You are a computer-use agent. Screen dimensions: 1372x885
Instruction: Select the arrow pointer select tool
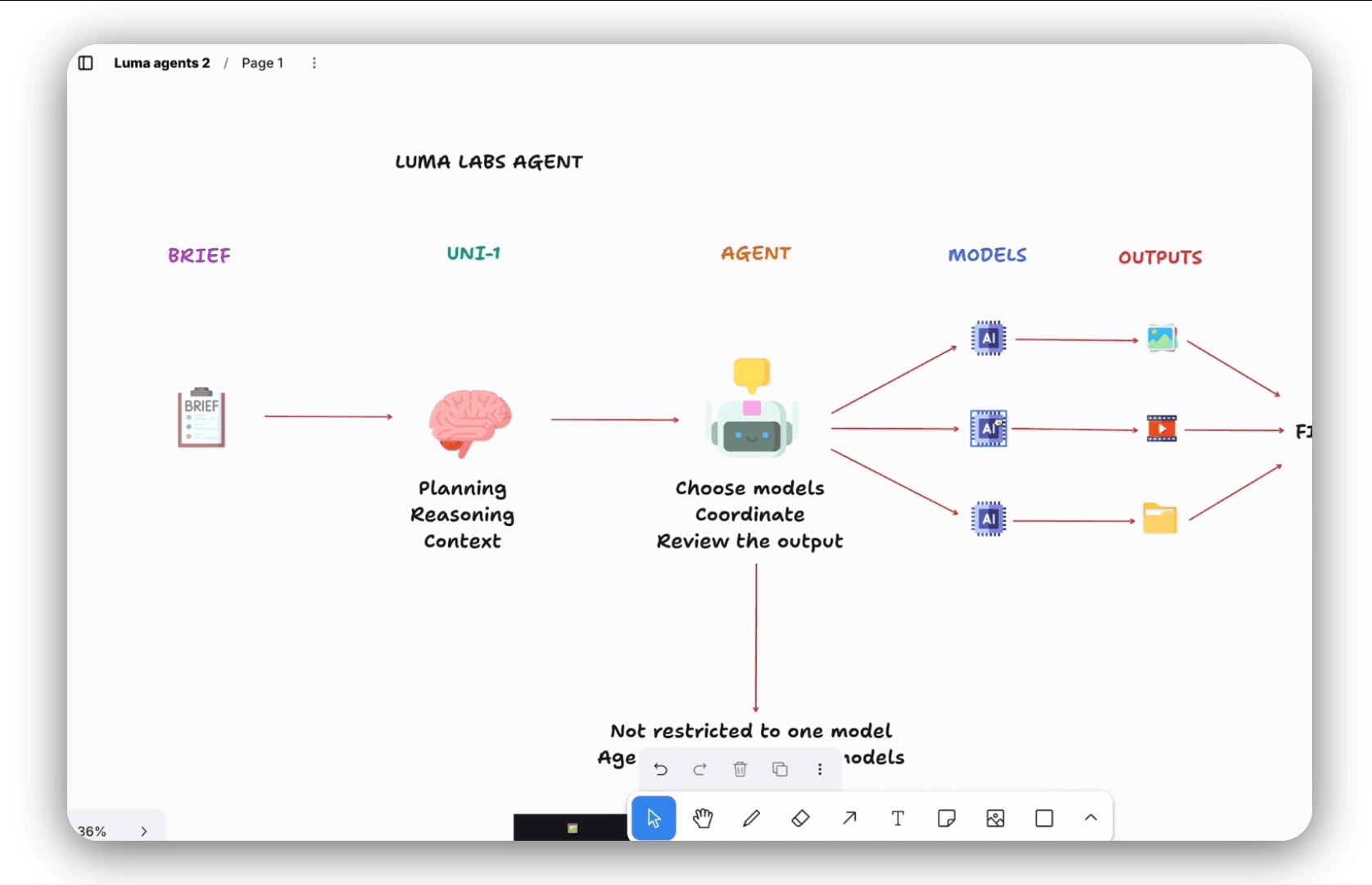tap(654, 818)
